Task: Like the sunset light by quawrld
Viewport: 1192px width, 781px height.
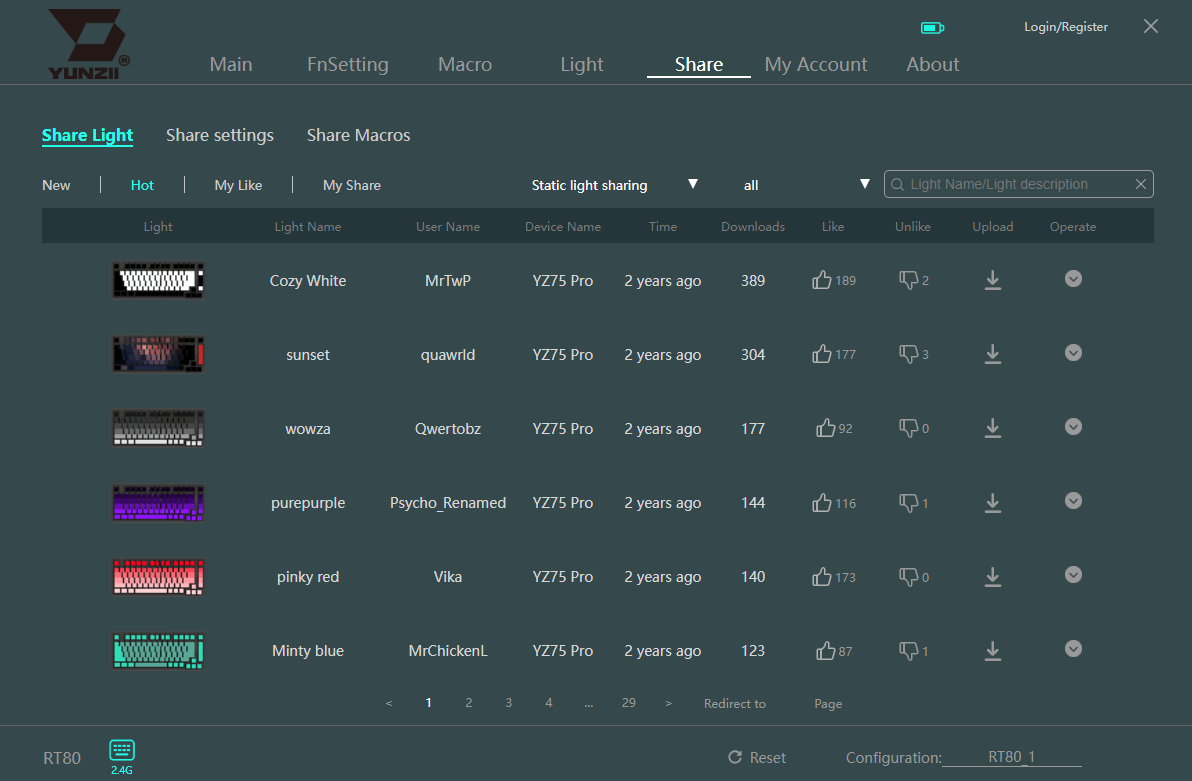Action: click(823, 354)
